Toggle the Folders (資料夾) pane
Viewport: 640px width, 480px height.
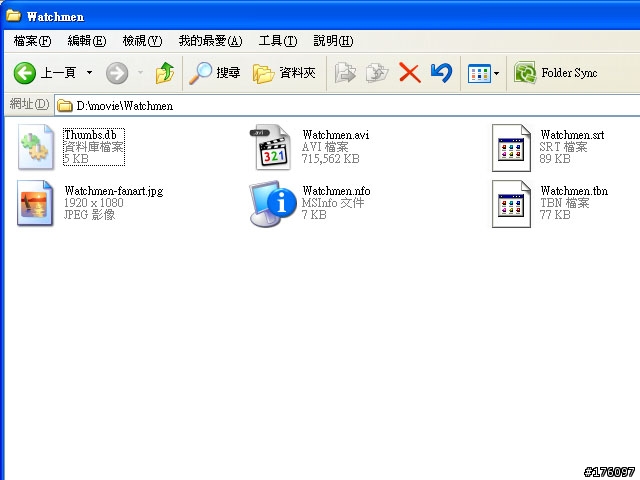(284, 73)
